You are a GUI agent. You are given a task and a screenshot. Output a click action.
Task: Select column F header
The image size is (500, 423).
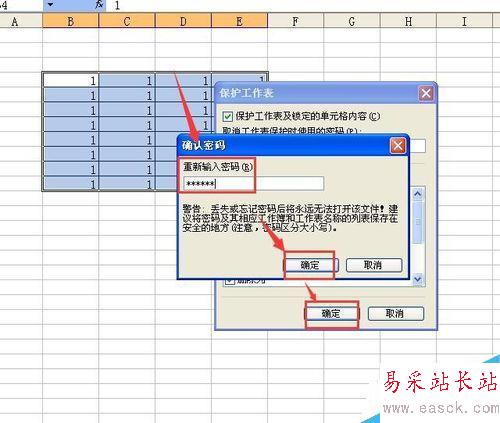(x=296, y=22)
